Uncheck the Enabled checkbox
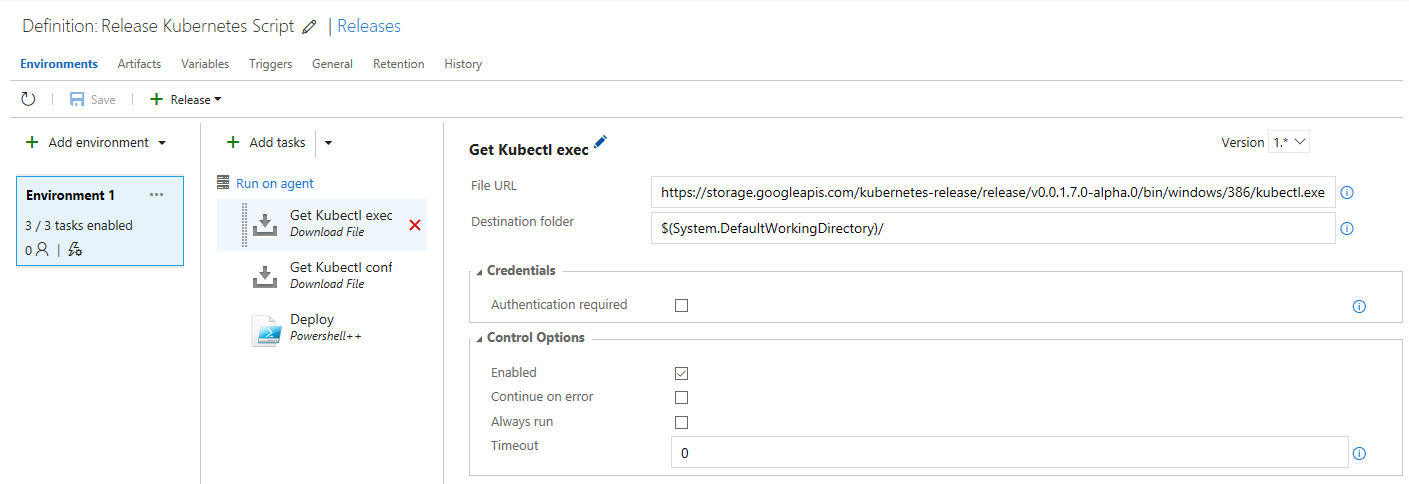 tap(681, 373)
